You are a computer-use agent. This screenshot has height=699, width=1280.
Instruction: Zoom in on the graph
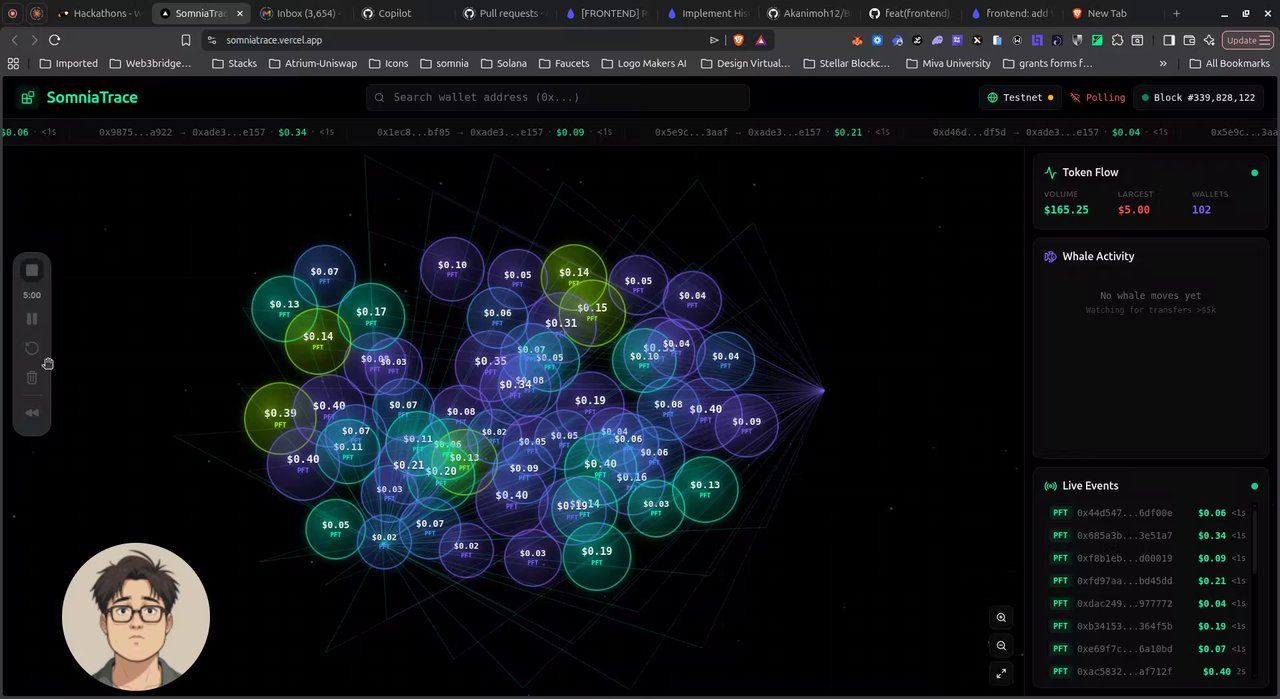pos(1001,618)
